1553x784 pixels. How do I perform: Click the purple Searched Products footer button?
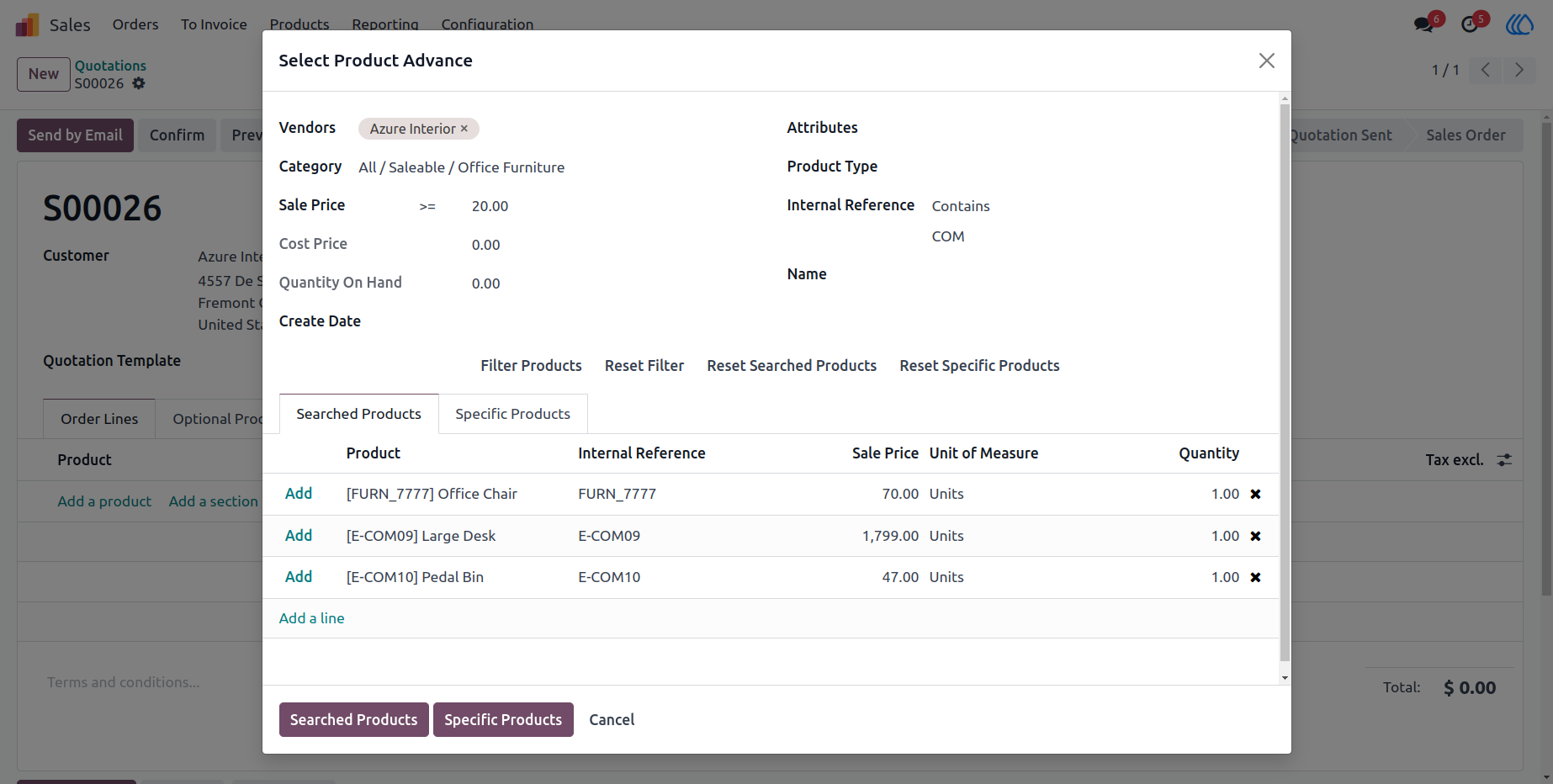(x=353, y=720)
